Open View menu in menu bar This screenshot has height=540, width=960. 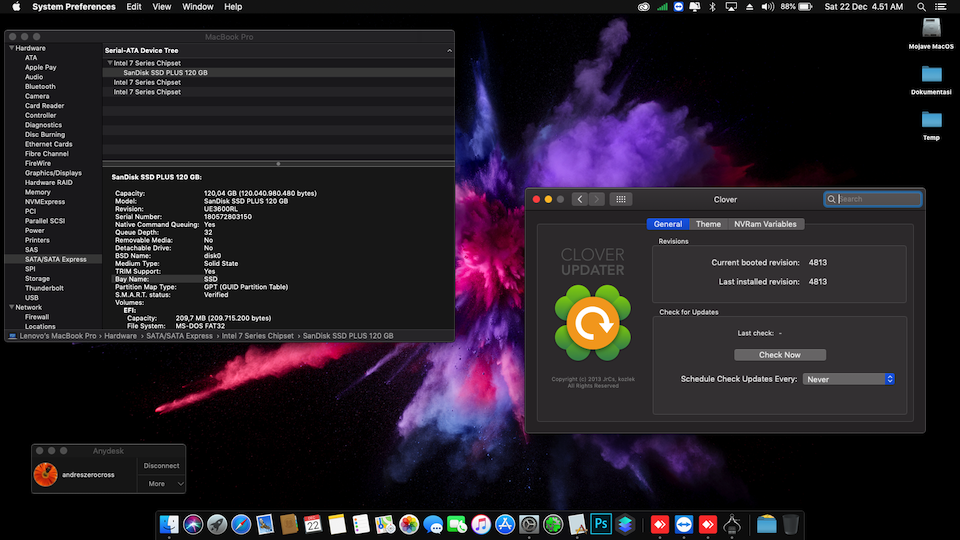pyautogui.click(x=162, y=7)
